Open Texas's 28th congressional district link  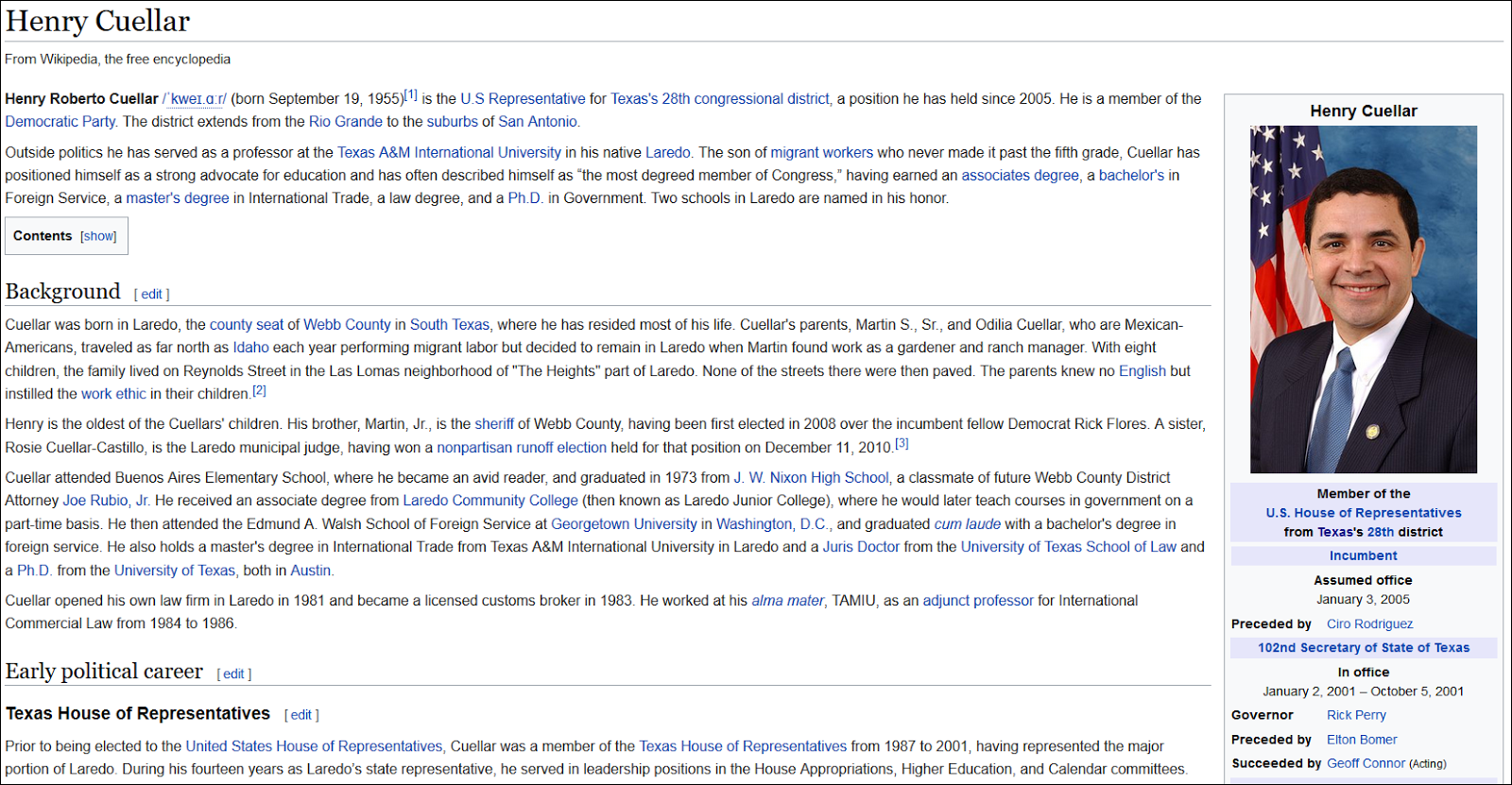click(x=720, y=99)
